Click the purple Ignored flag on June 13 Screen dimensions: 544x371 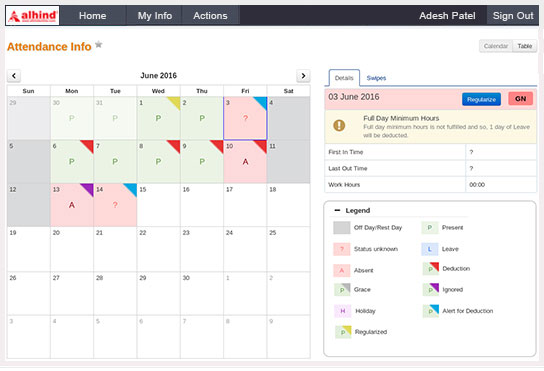tap(88, 189)
